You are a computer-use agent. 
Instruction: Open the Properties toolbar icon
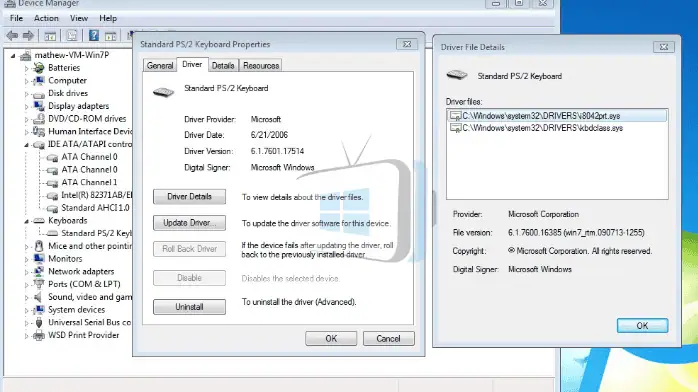coord(72,36)
